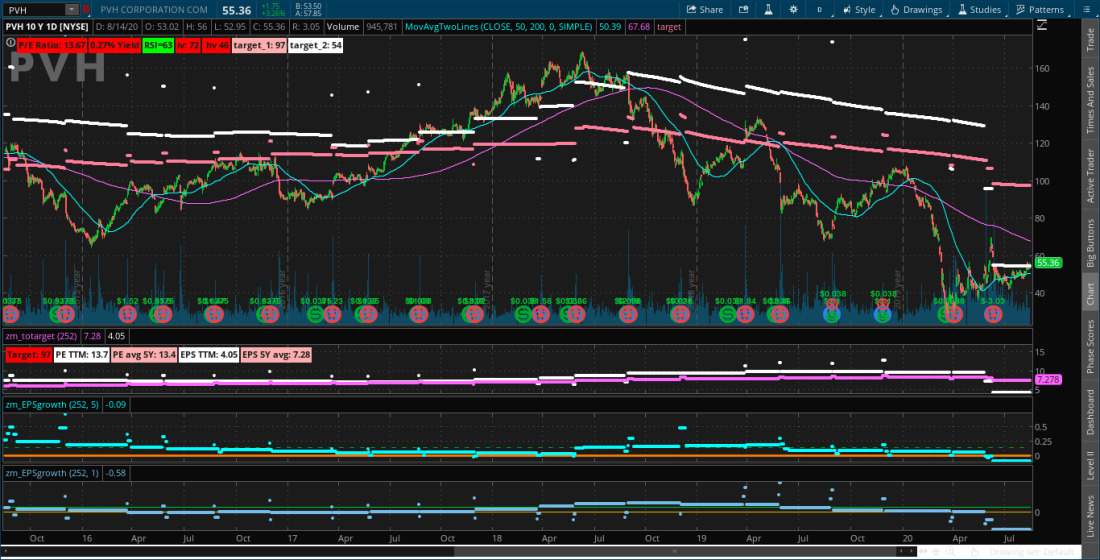Click the info icon beside P/E Ratio label
This screenshot has width=1100, height=560.
tap(10, 44)
